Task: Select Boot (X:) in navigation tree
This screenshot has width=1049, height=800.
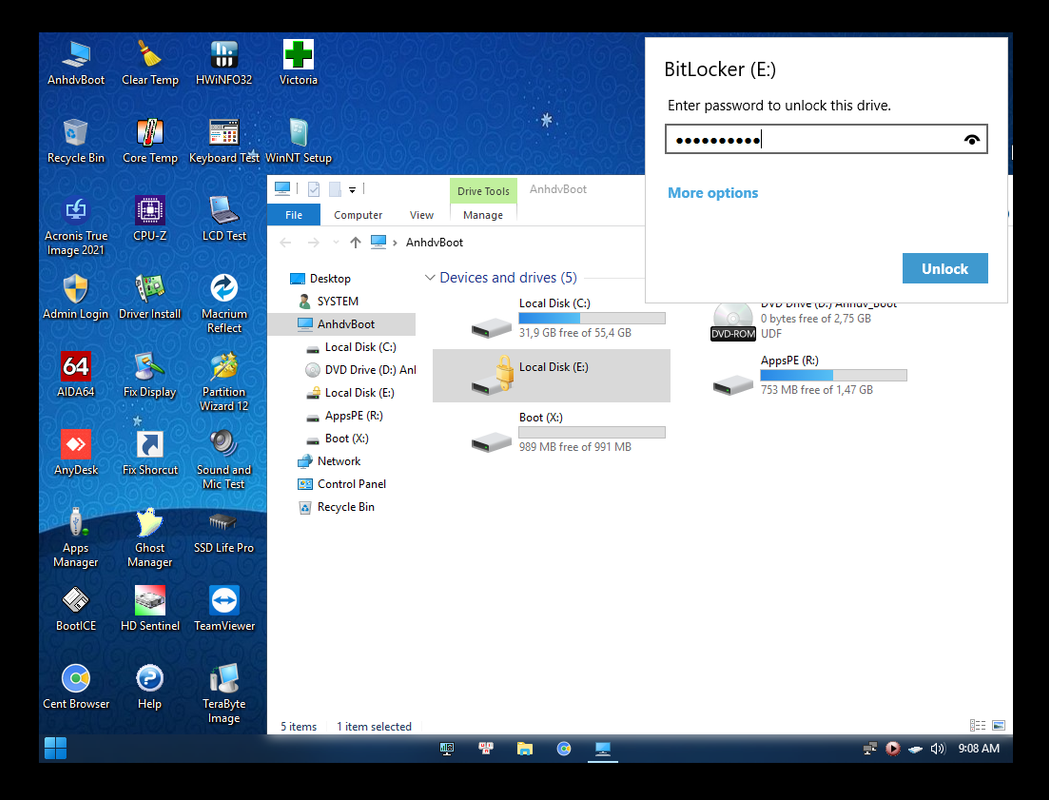Action: pos(338,438)
